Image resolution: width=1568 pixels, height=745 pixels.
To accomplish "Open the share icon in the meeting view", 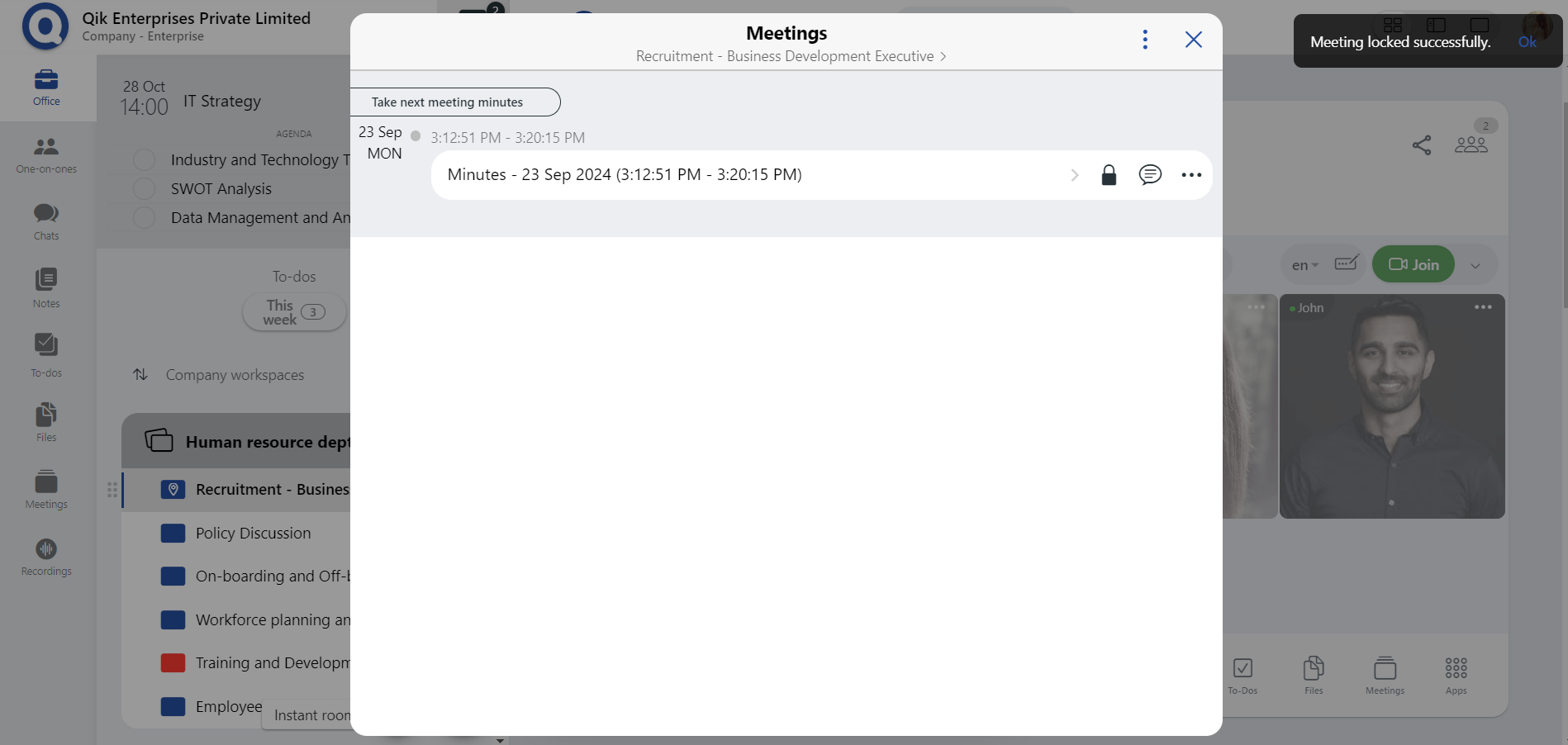I will tap(1422, 145).
